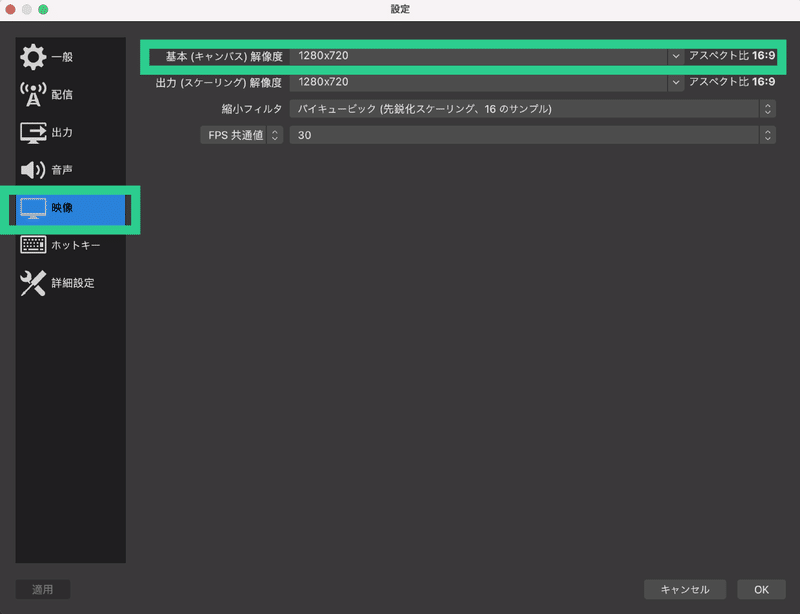Screen dimensions: 800x614
Task: Select the Stream antenna icon
Action: click(33, 94)
